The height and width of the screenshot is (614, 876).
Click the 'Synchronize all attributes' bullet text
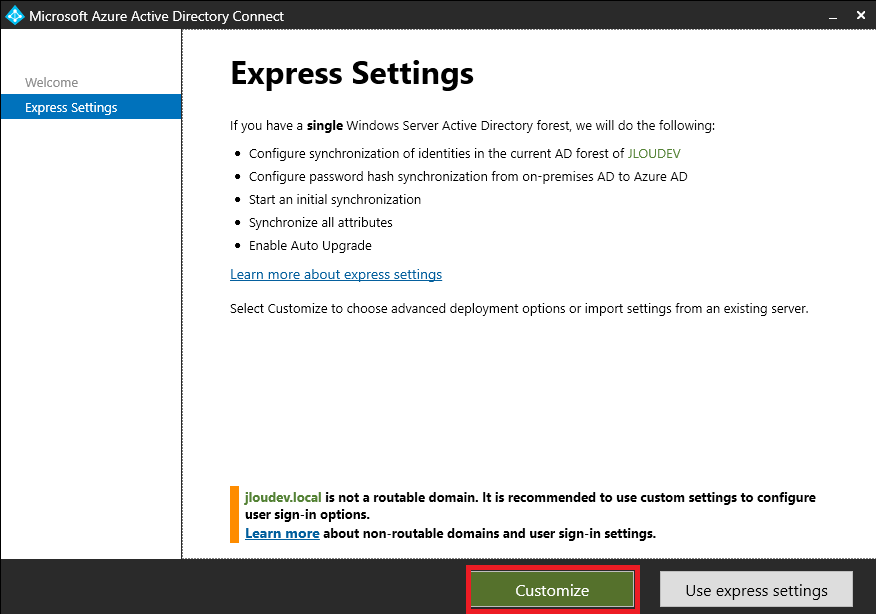pyautogui.click(x=321, y=223)
